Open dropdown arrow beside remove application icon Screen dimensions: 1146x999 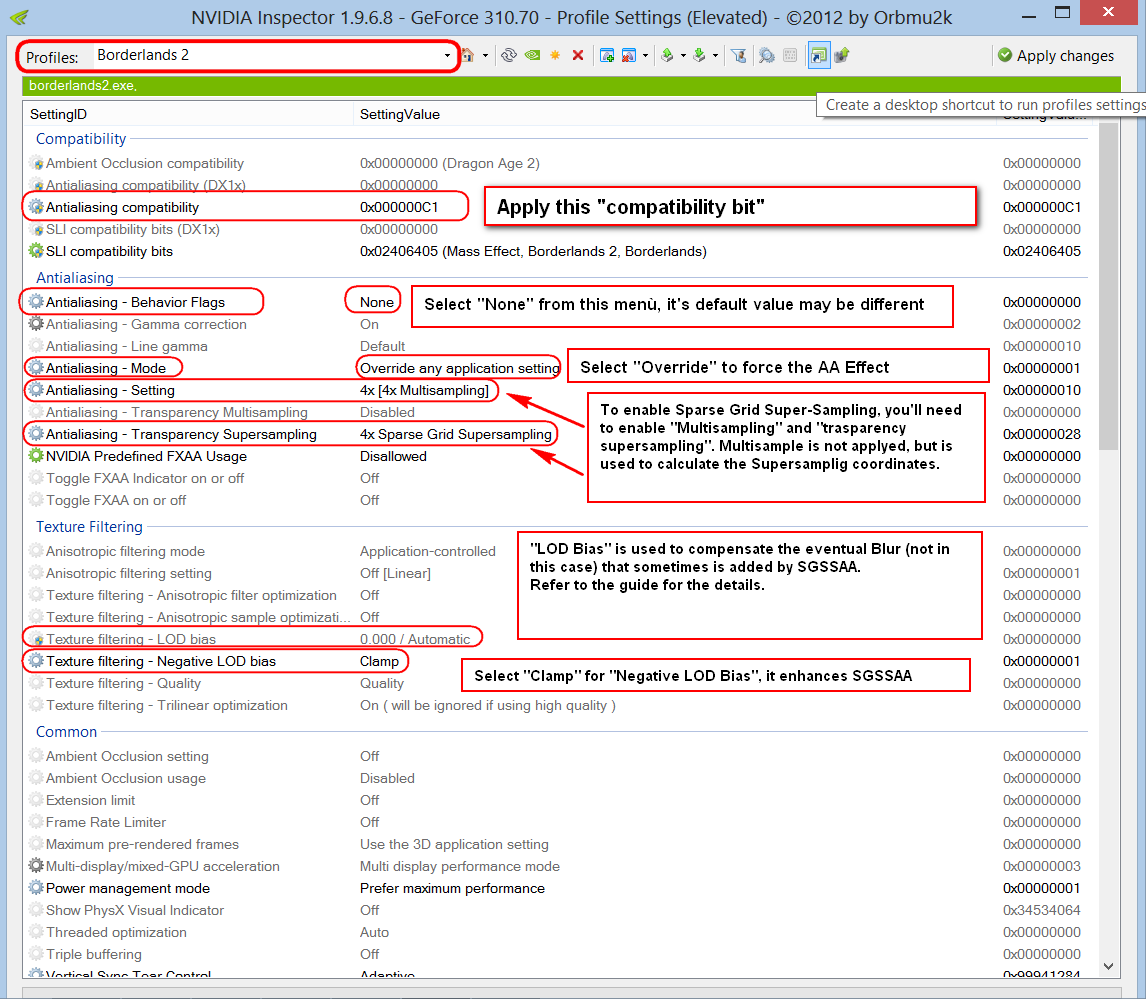(x=645, y=56)
